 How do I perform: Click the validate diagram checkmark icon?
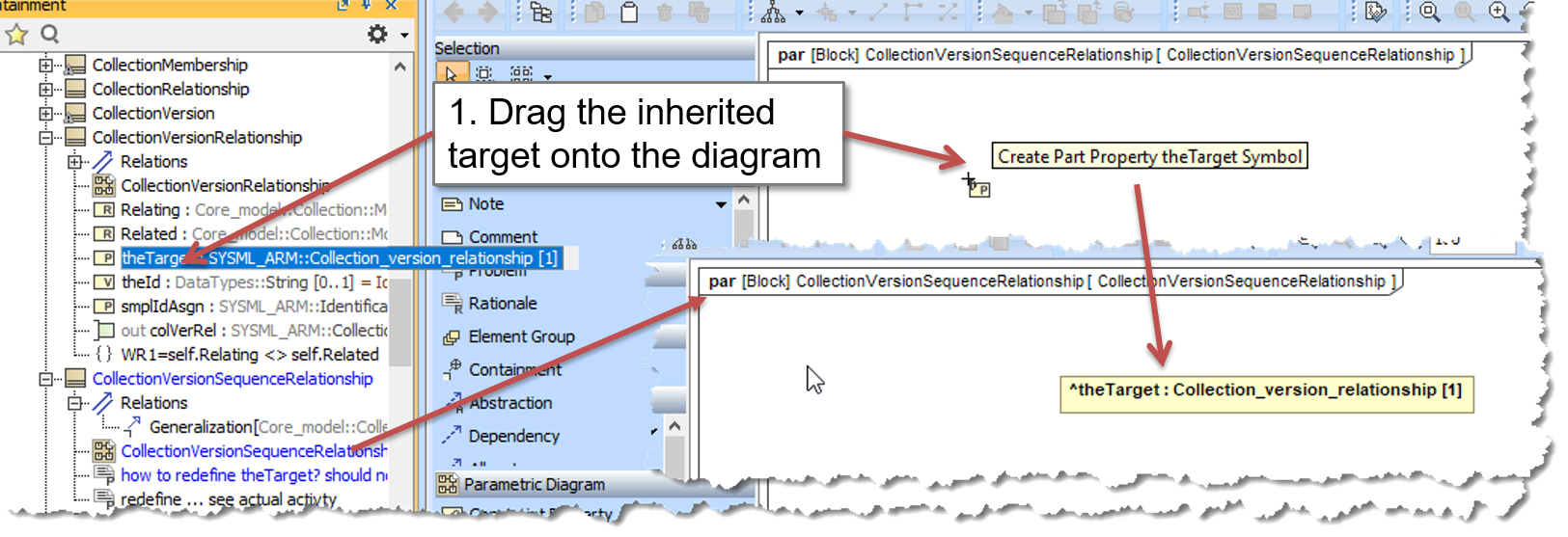(1377, 12)
